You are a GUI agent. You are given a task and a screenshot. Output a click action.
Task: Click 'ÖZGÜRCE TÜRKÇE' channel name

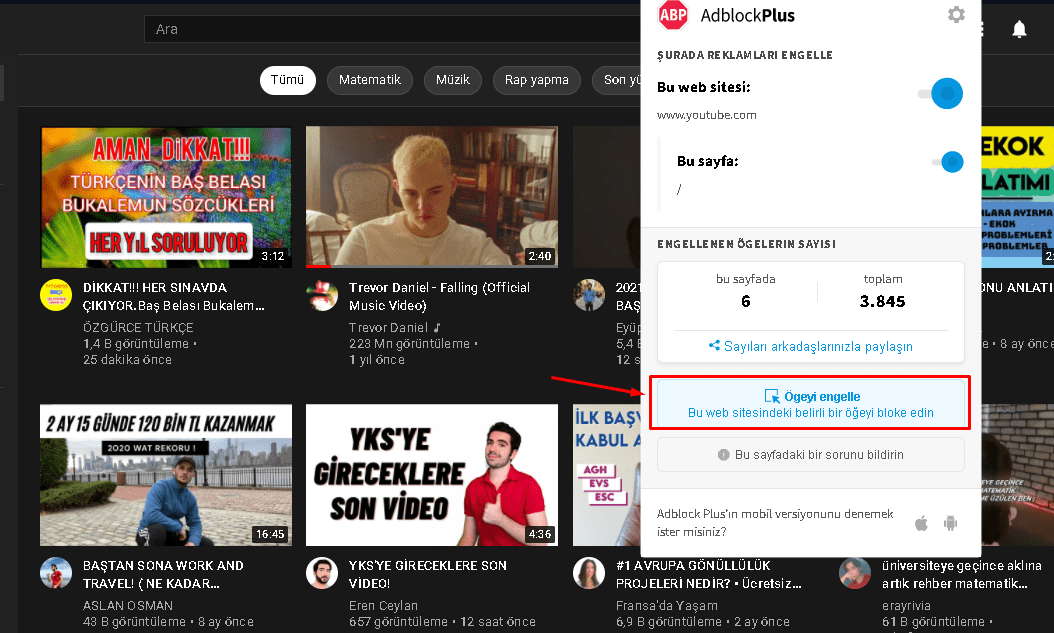(x=138, y=327)
